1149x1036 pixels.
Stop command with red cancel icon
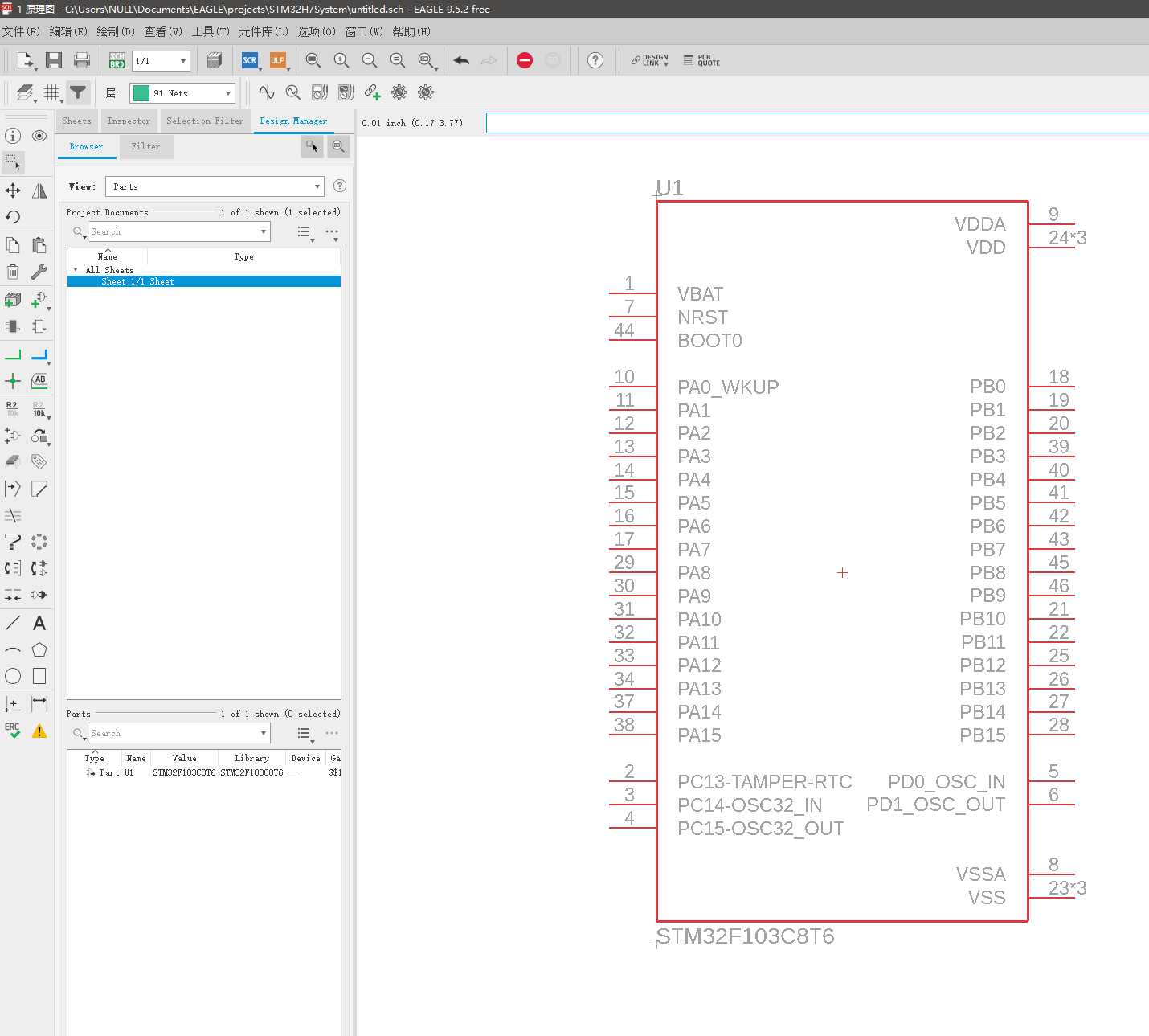[x=525, y=60]
